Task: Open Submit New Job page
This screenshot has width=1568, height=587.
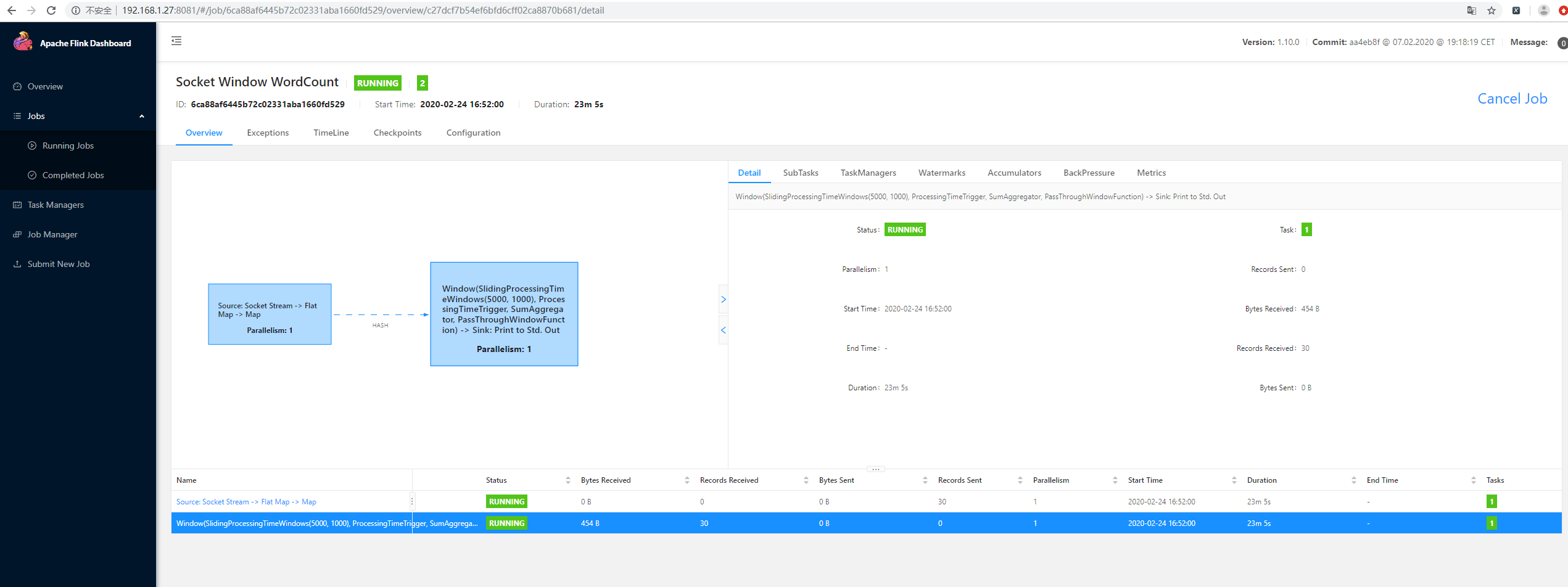Action: (78, 264)
